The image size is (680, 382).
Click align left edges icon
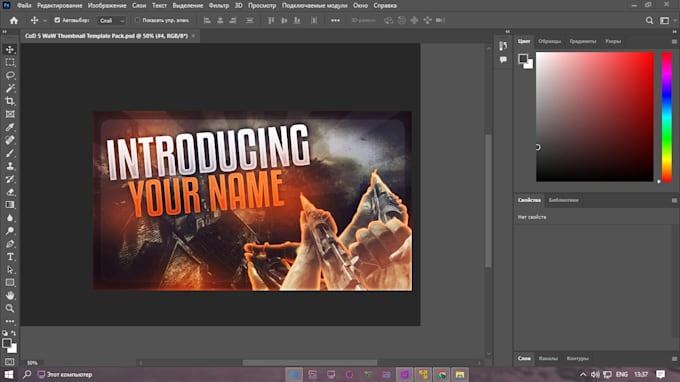pos(207,20)
